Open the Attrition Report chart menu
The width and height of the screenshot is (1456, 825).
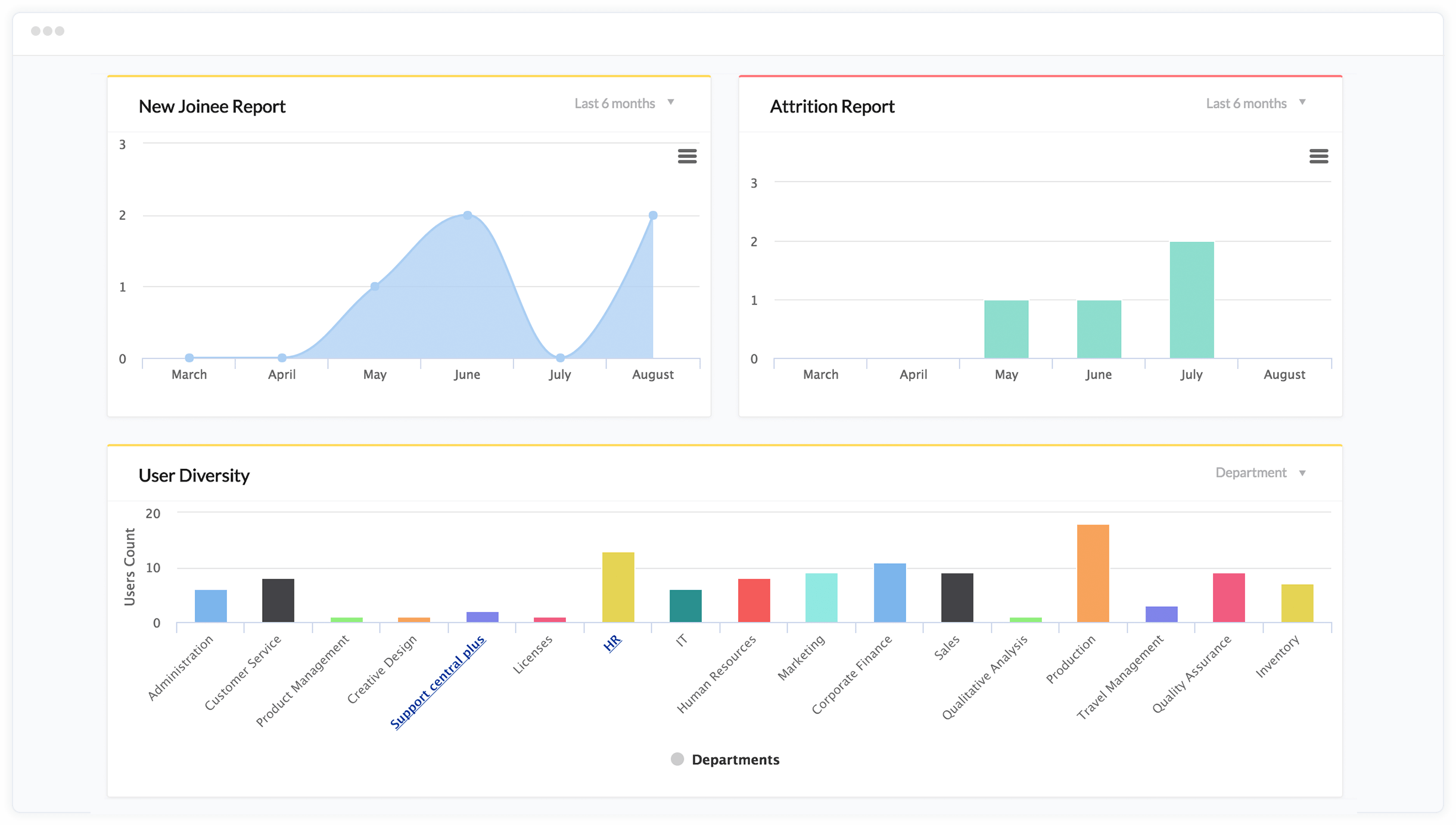[1320, 156]
